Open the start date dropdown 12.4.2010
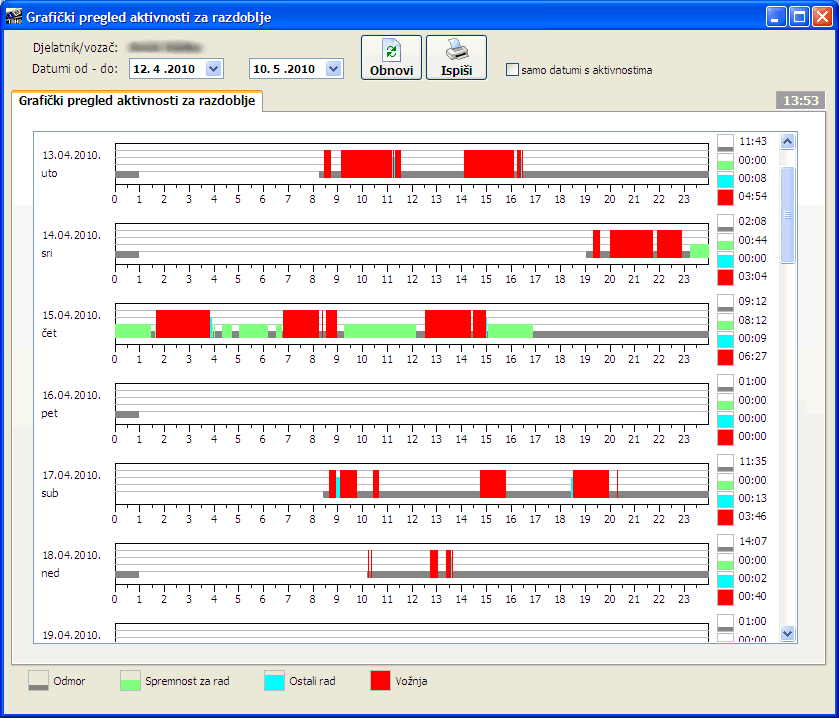This screenshot has height=718, width=839. (x=213, y=69)
